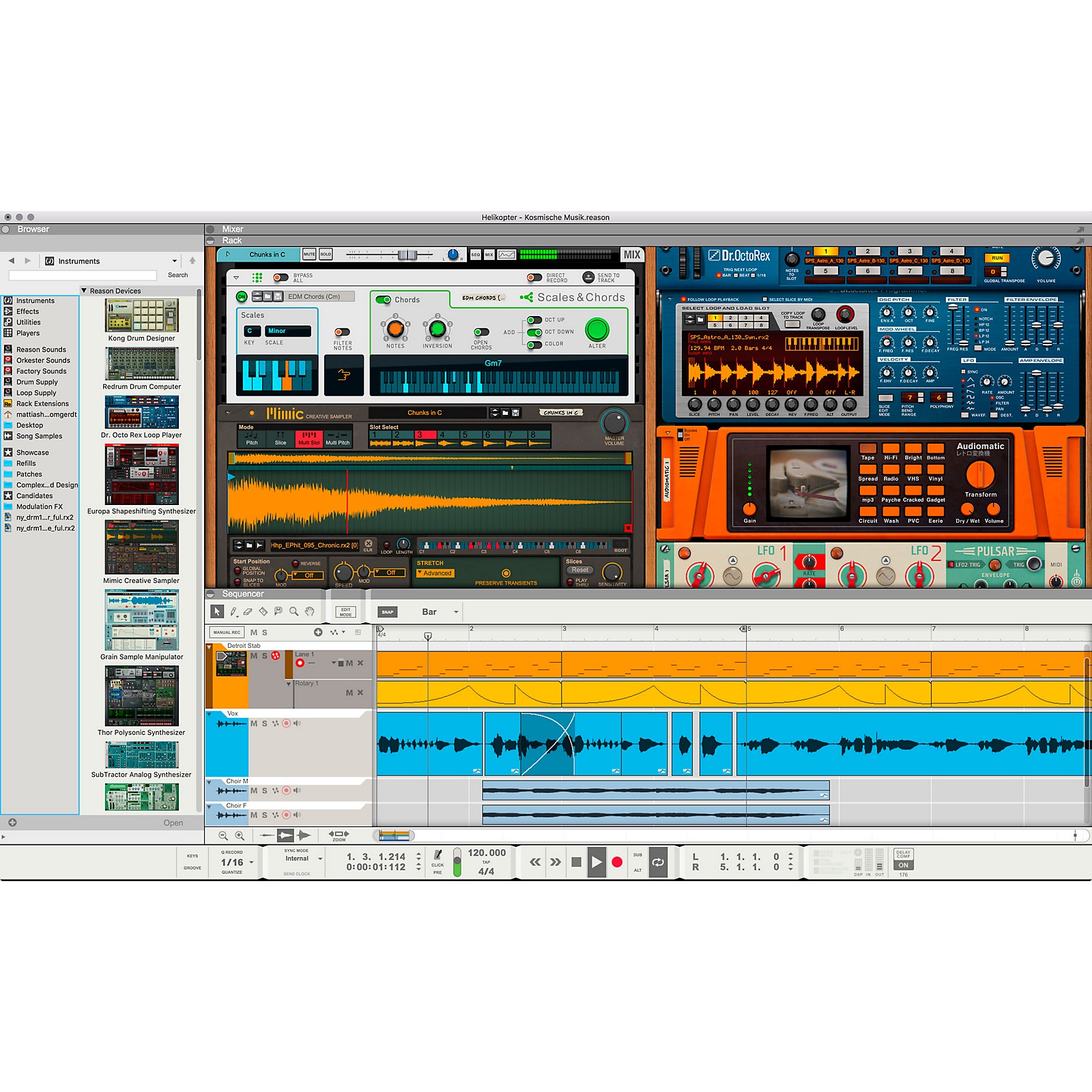Image resolution: width=1092 pixels, height=1092 pixels.
Task: Select the Eraser tool in the sequencer toolbar
Action: click(x=247, y=611)
